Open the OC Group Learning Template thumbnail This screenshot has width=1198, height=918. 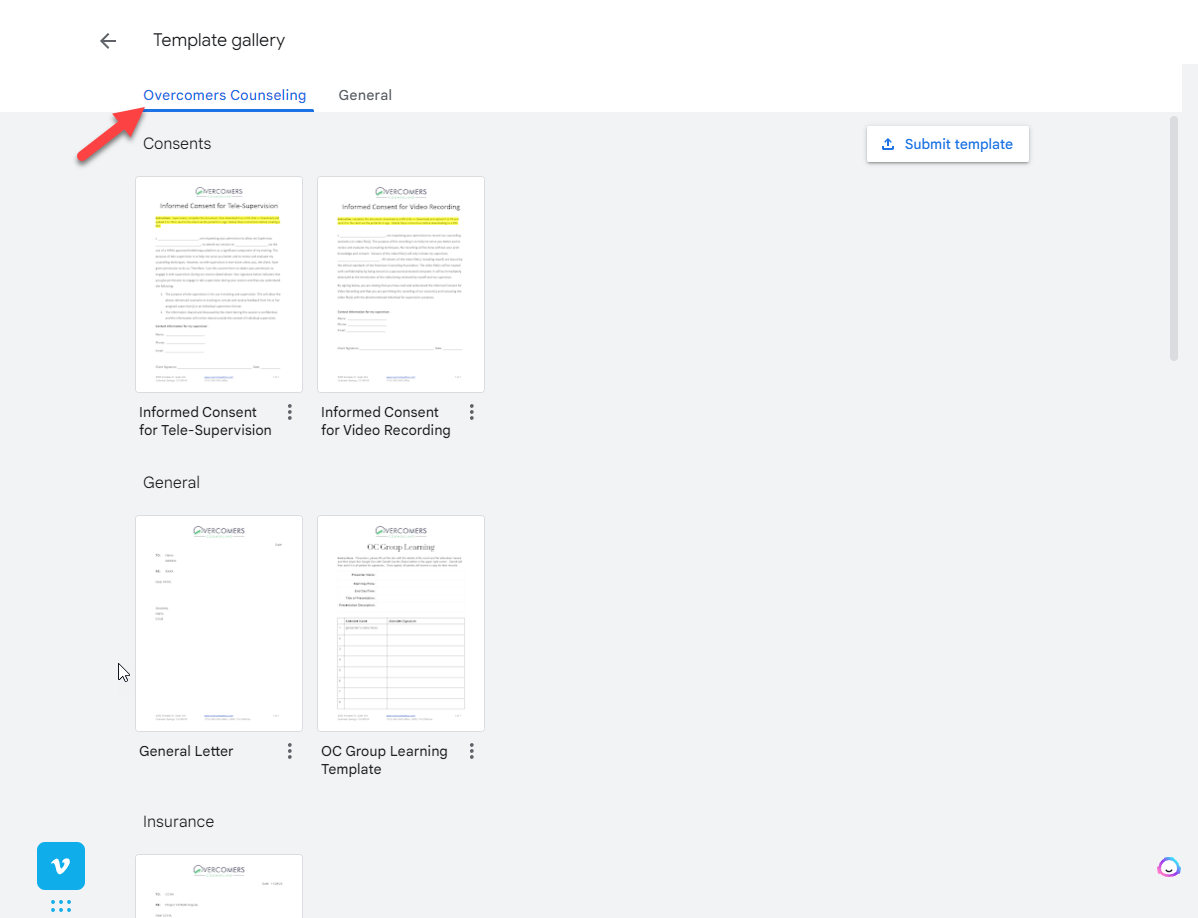point(401,623)
